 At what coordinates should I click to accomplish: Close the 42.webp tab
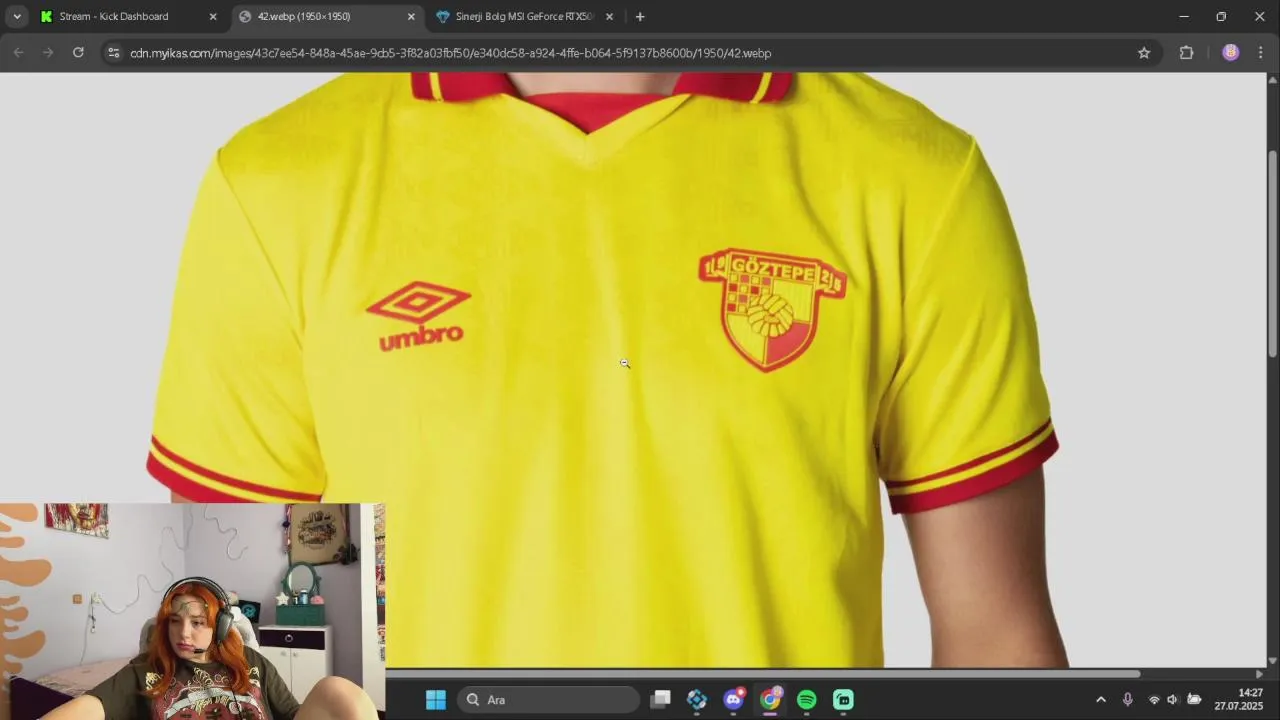click(411, 17)
